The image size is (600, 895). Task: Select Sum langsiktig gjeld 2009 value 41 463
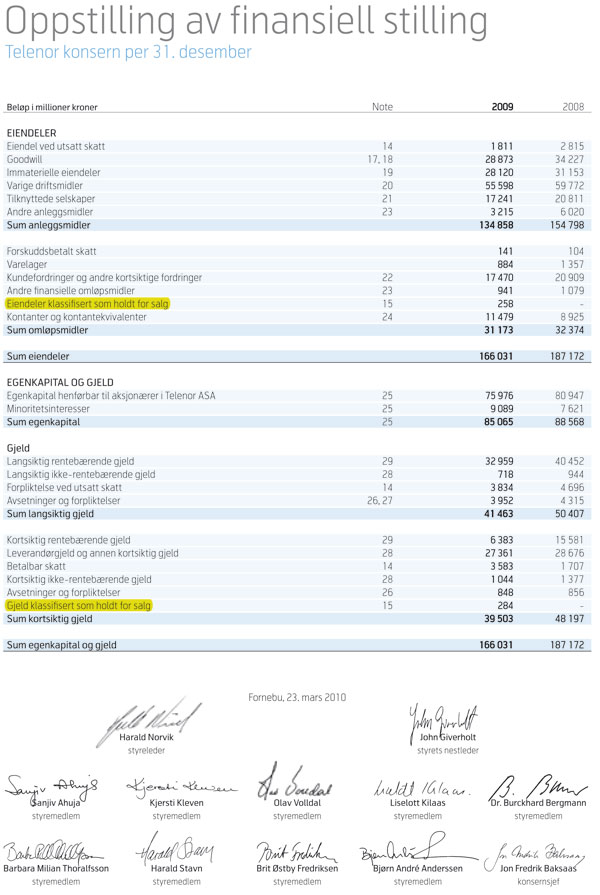[499, 514]
